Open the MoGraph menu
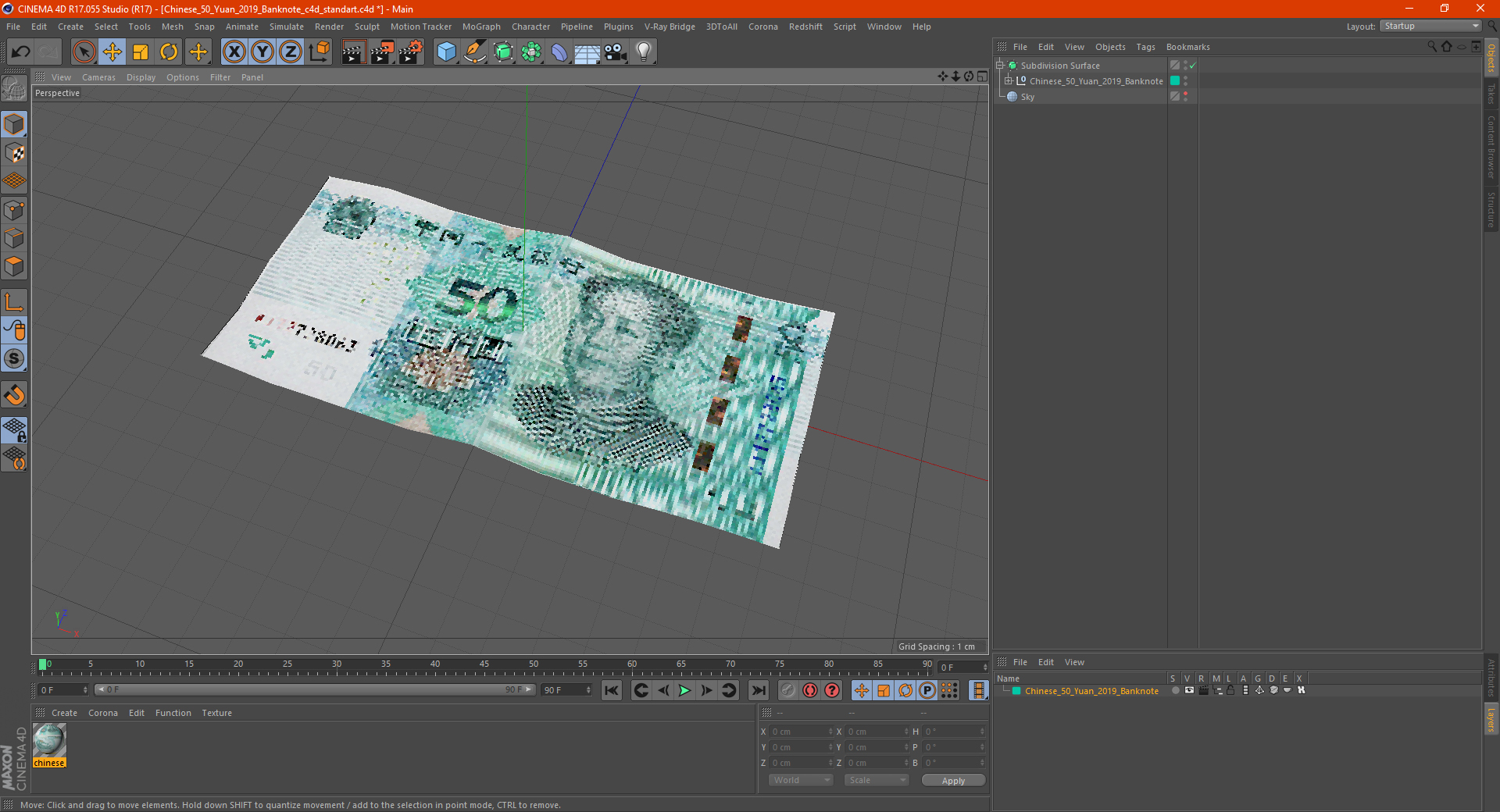1500x812 pixels. (481, 27)
